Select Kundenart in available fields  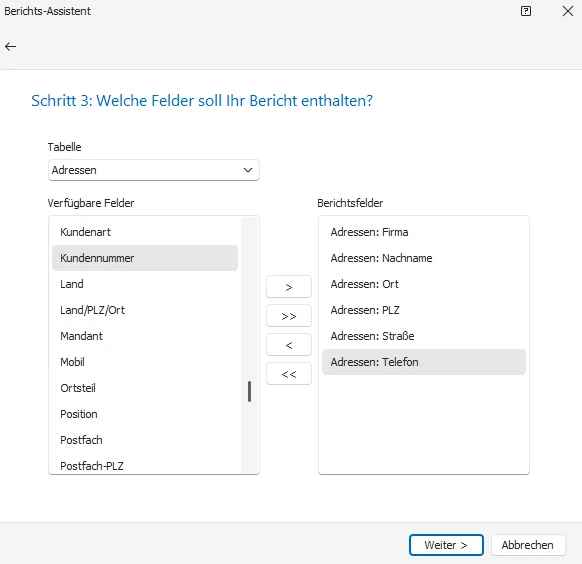point(145,232)
